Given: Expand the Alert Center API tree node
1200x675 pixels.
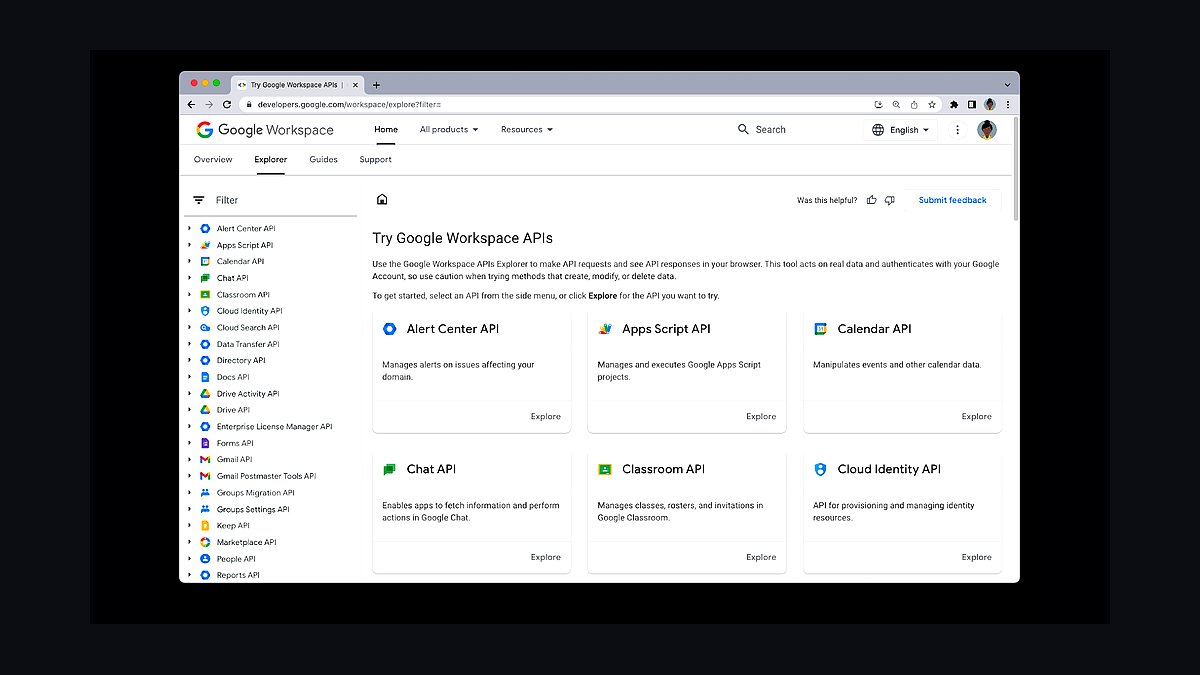Looking at the screenshot, I should pyautogui.click(x=189, y=229).
